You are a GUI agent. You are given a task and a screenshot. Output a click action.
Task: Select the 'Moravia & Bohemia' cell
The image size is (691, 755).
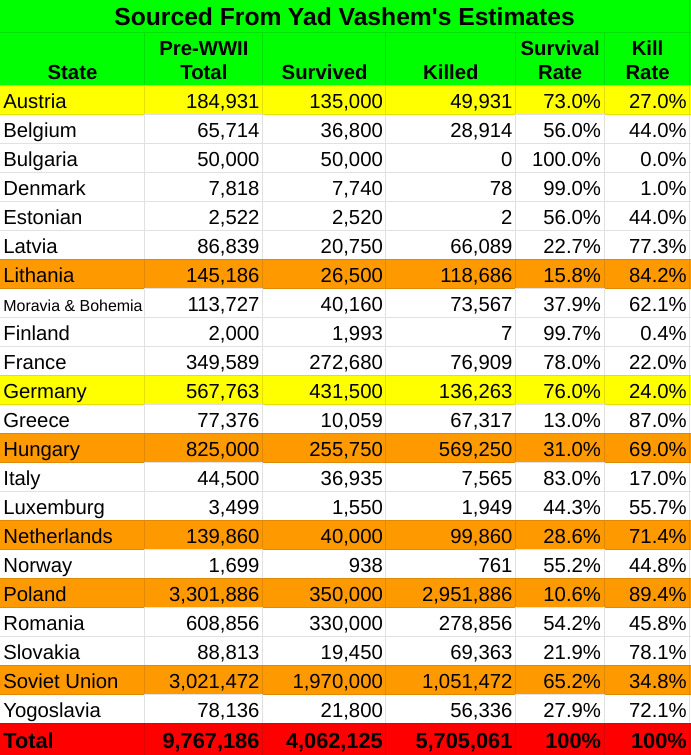[x=72, y=305]
